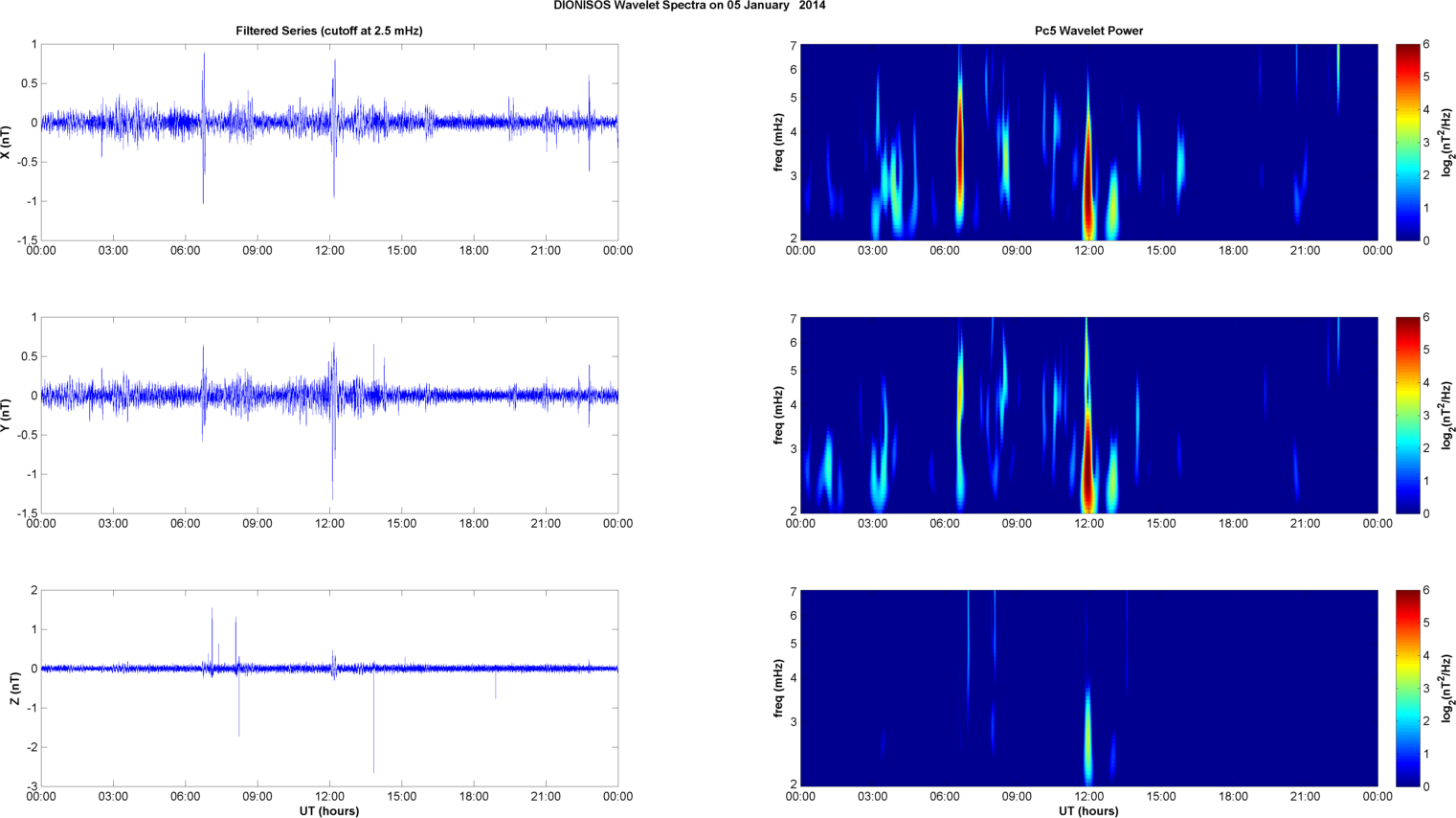Click '18:00' tick under the Y time series

474,524
